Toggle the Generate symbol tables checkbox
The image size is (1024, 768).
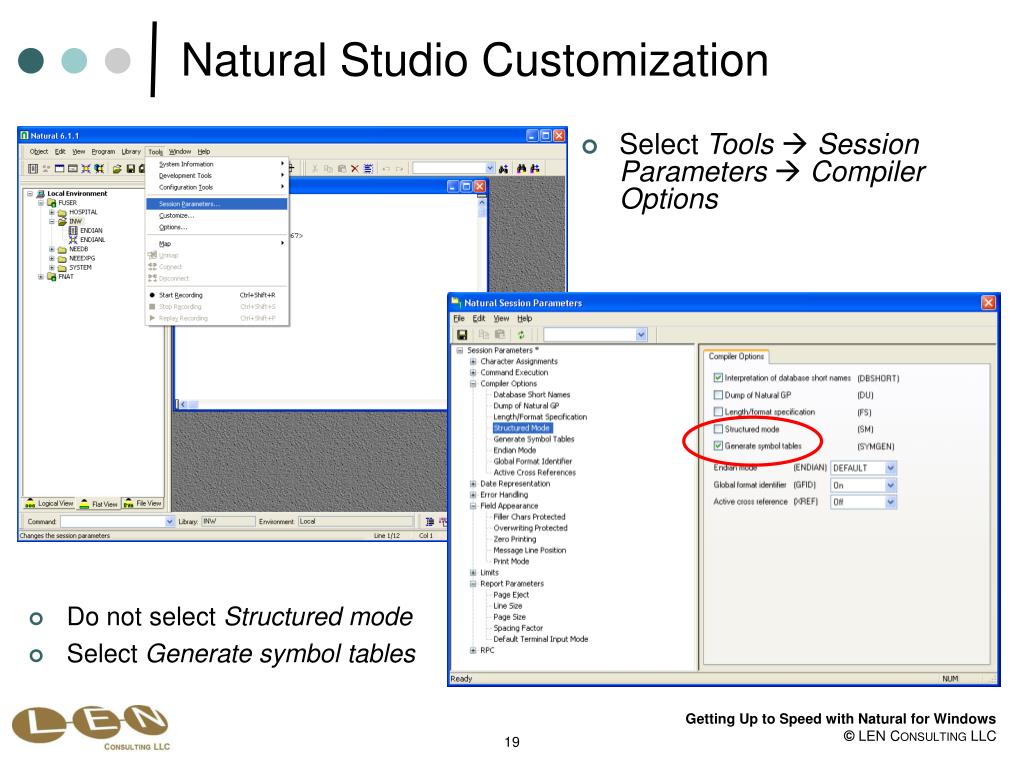click(718, 446)
